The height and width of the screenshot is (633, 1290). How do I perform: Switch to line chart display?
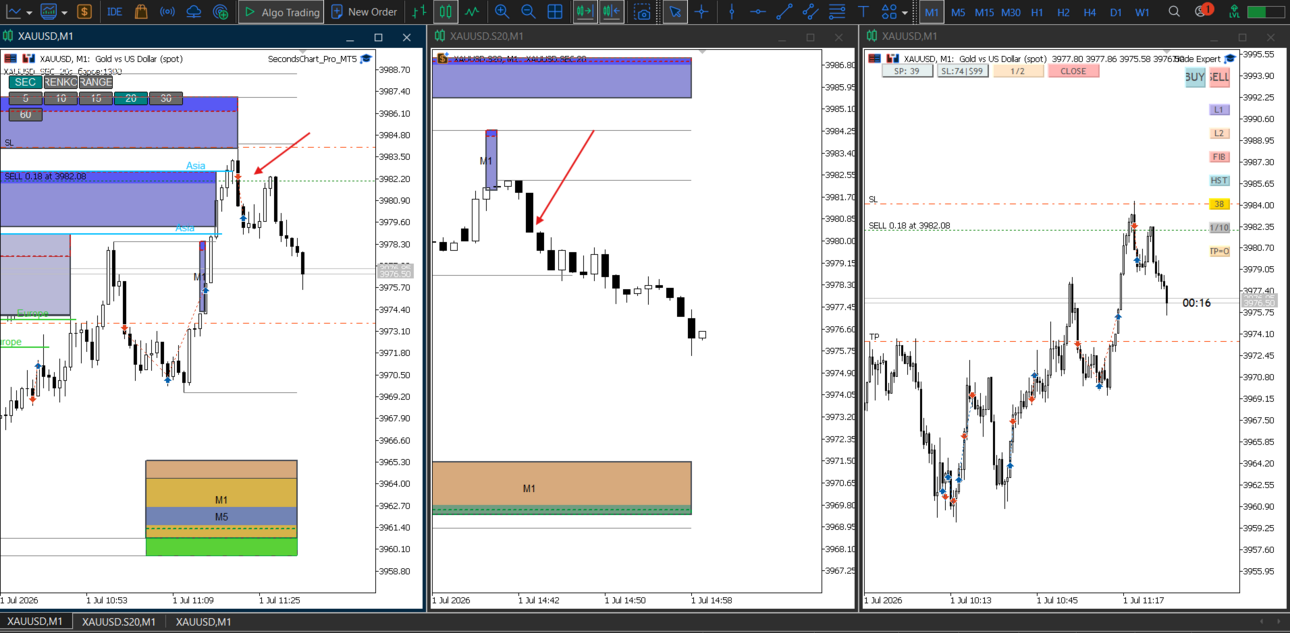point(471,12)
